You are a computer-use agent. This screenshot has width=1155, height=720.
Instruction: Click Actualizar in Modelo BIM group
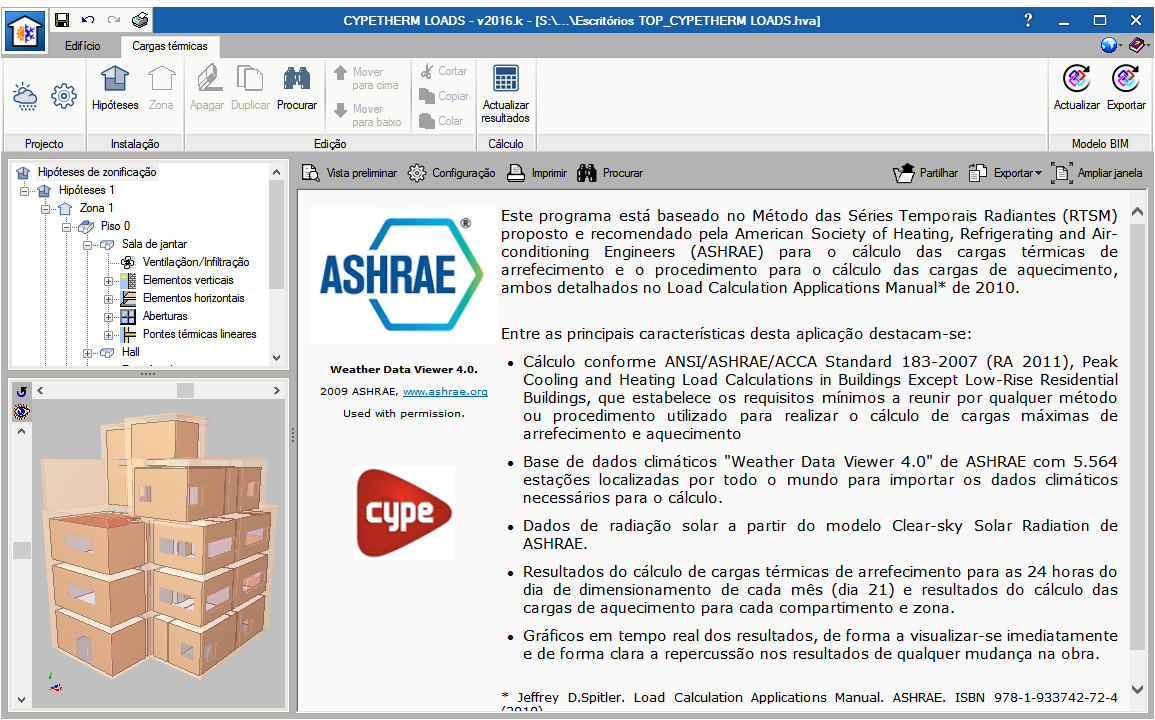coord(1076,88)
